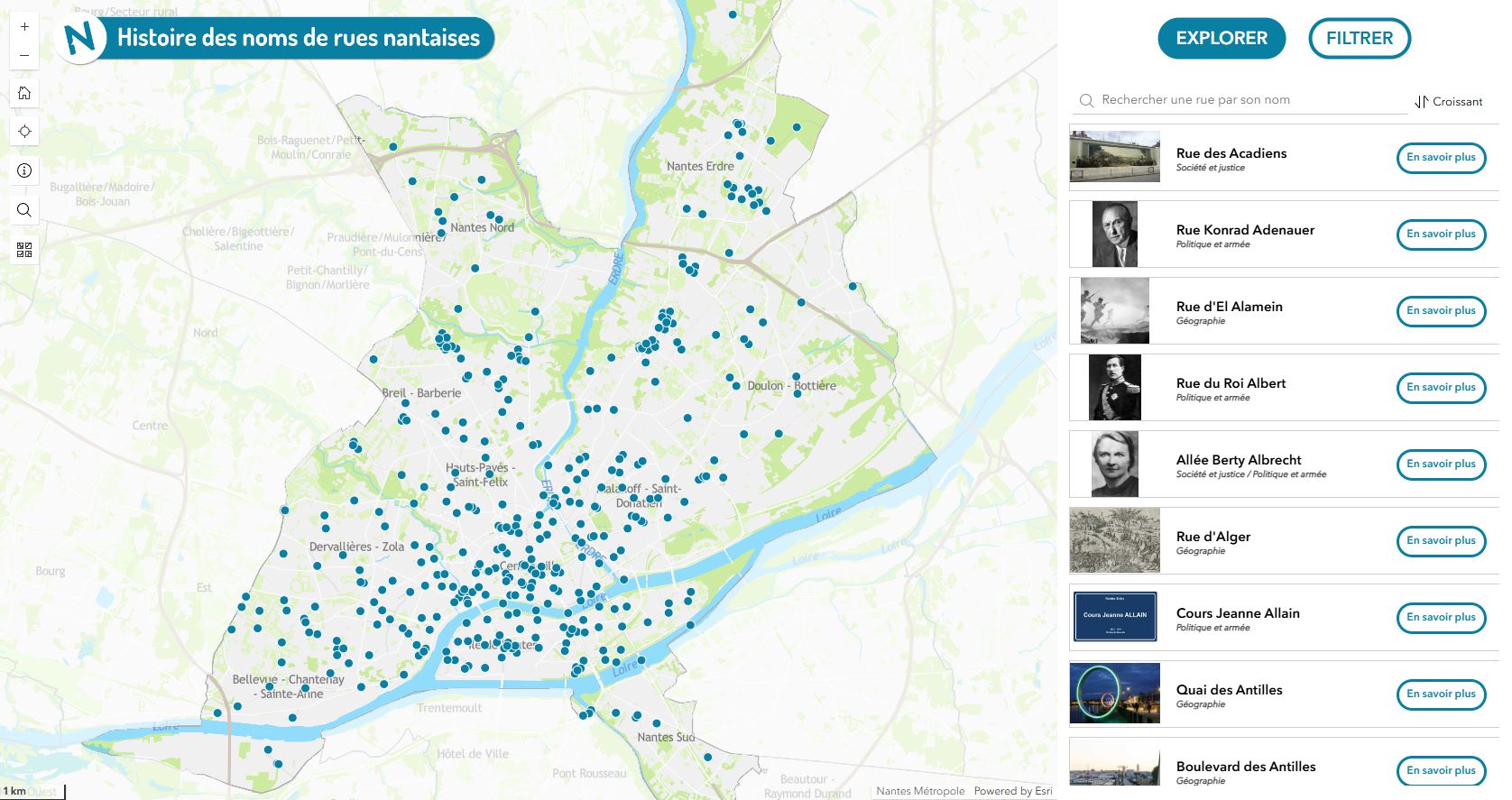This screenshot has height=800, width=1512.
Task: Click the Rue d'El Alamein street name
Action: coord(1230,307)
